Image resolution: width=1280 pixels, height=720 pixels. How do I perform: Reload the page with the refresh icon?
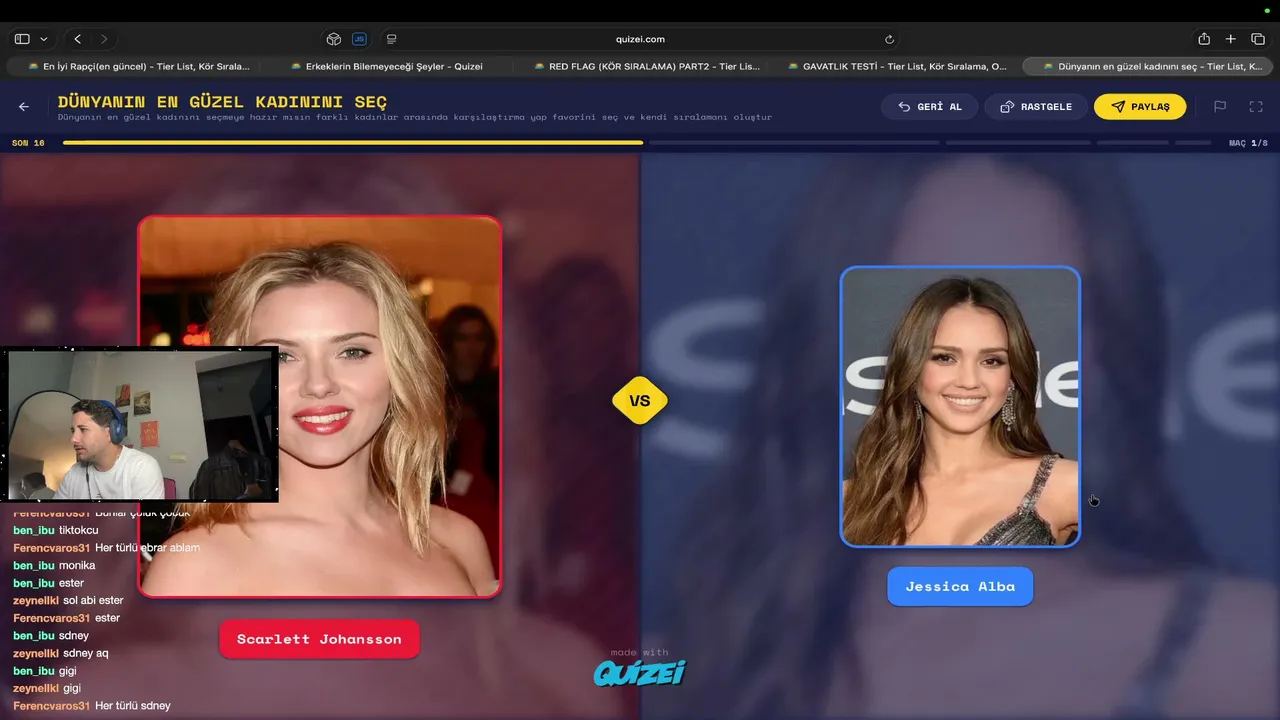coord(889,39)
